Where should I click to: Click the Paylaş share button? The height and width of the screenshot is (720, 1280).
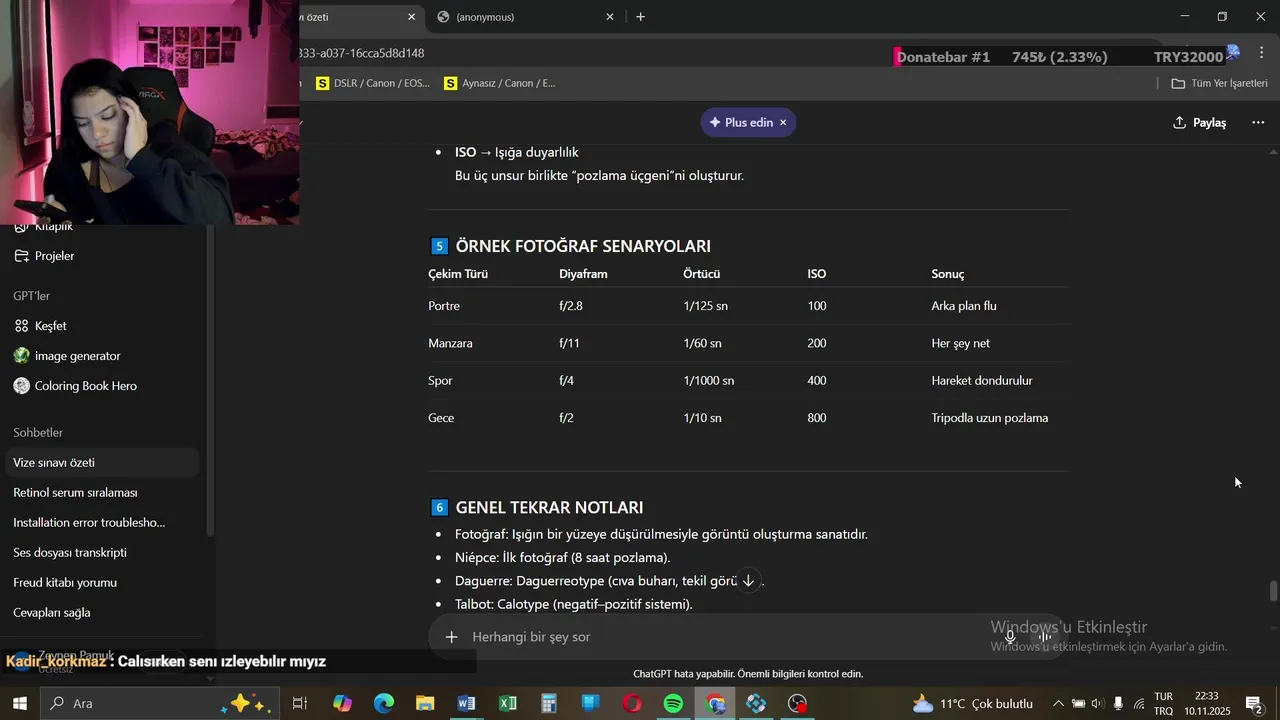pyautogui.click(x=1199, y=122)
